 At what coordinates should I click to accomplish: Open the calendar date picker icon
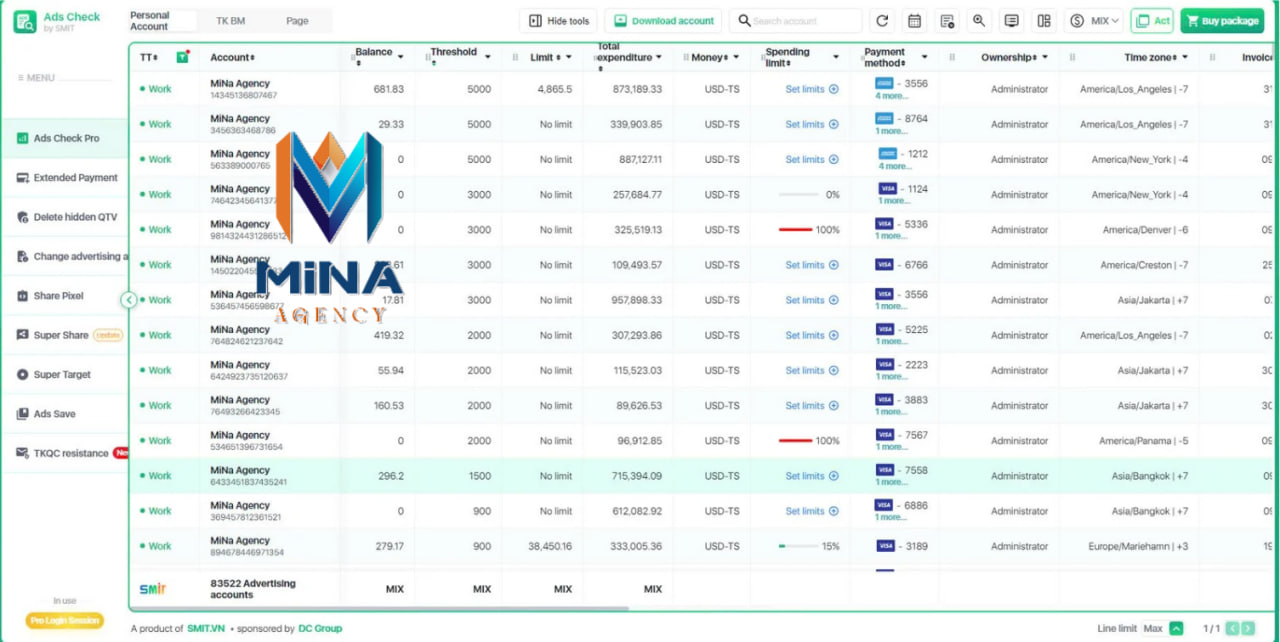[x=914, y=21]
